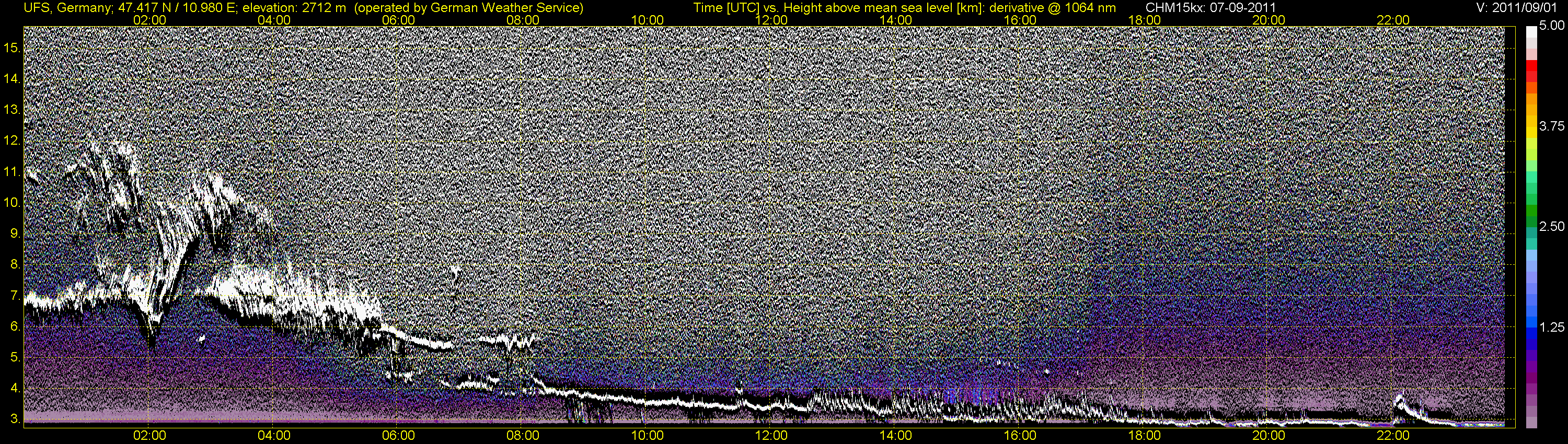Click the "22:00" label on the bottom time axis
The width and height of the screenshot is (1568, 444).
(x=1393, y=436)
